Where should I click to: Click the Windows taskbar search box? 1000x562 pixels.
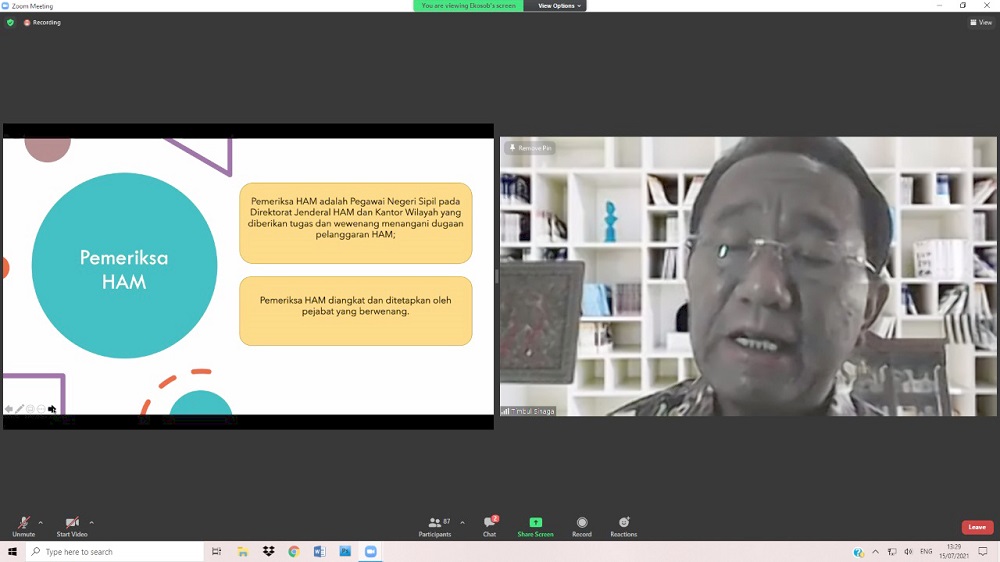pyautogui.click(x=115, y=551)
